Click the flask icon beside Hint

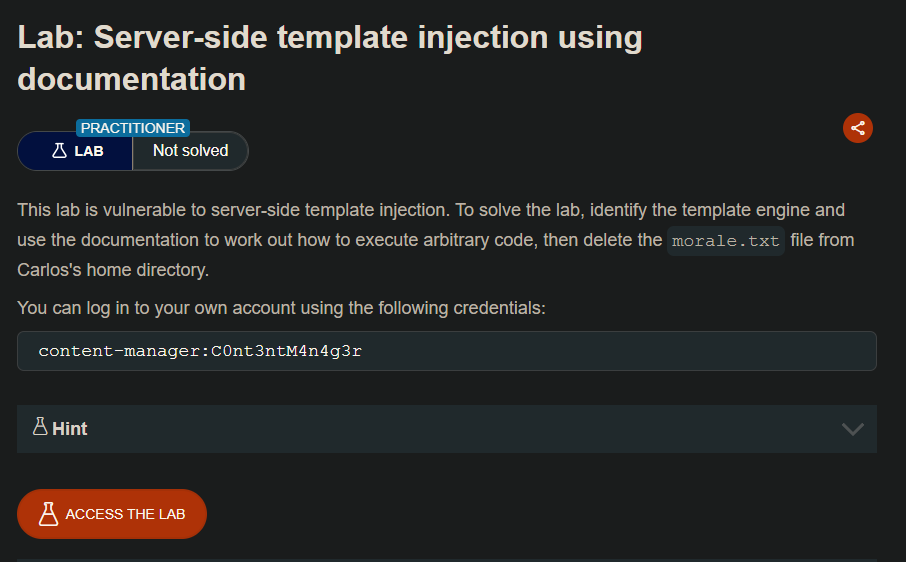40,427
